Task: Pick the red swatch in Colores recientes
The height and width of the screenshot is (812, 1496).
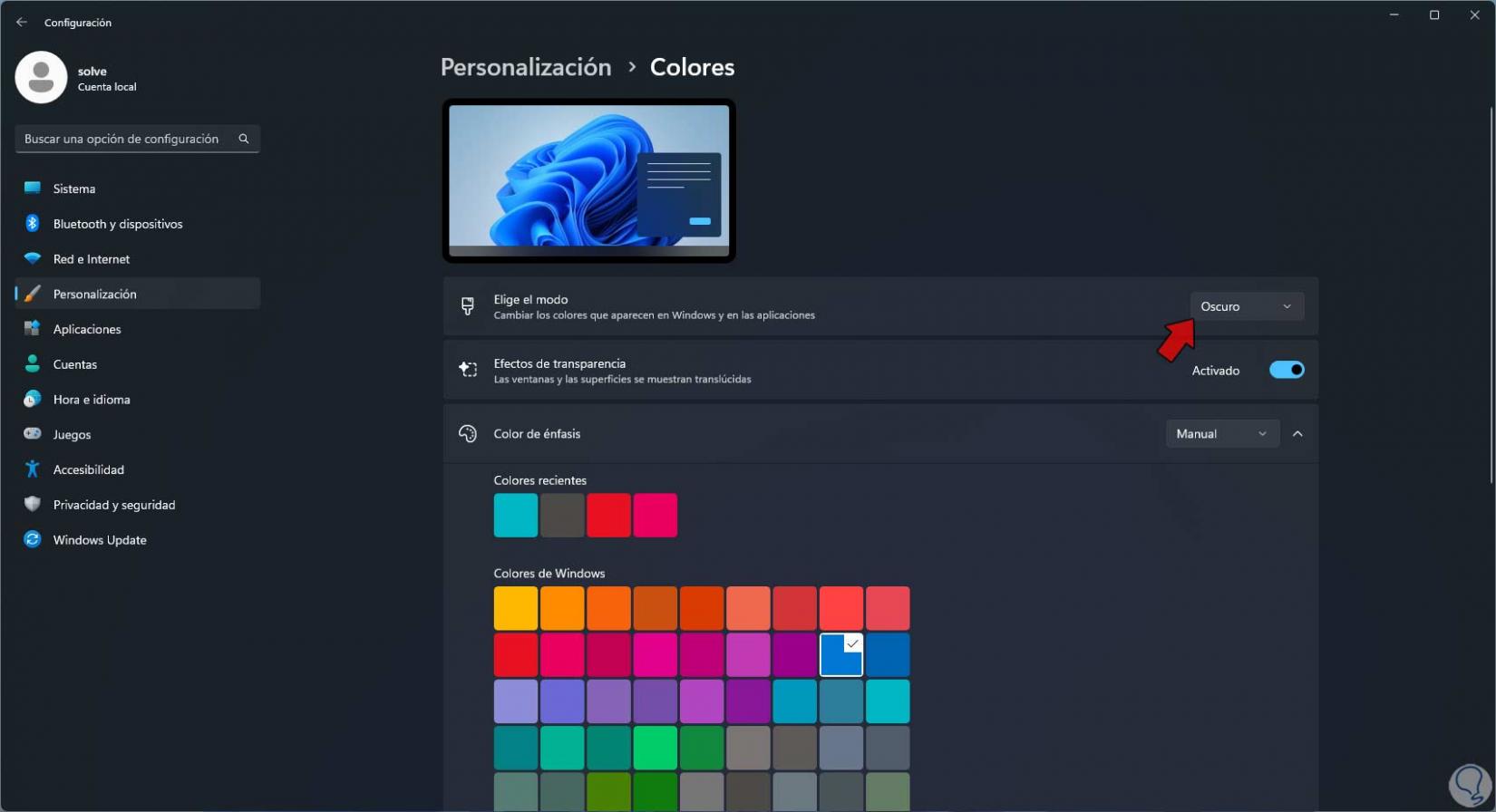Action: point(608,516)
